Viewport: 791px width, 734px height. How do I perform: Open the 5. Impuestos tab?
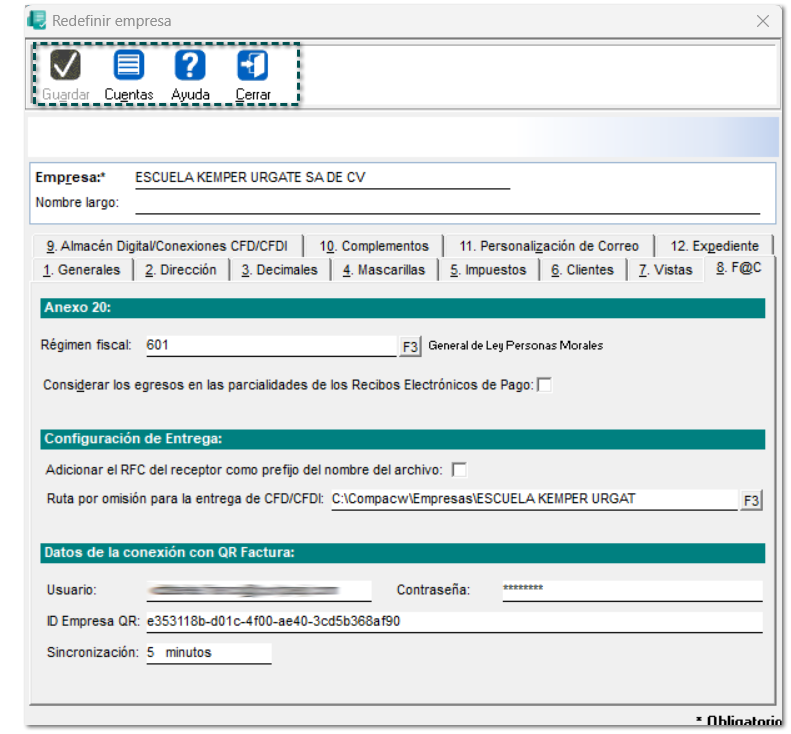487,270
